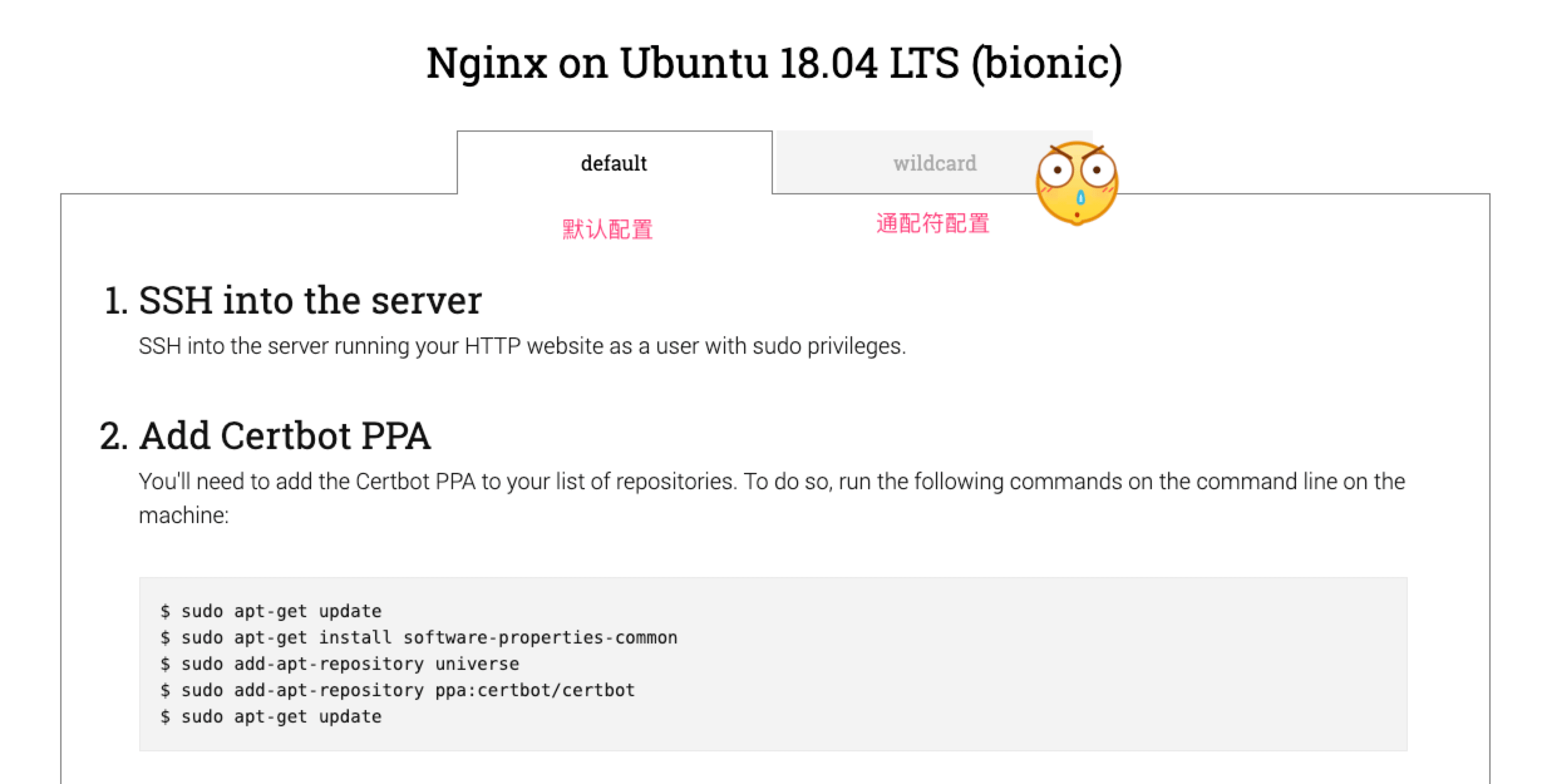Click the install software-properties-common command line

point(429,637)
